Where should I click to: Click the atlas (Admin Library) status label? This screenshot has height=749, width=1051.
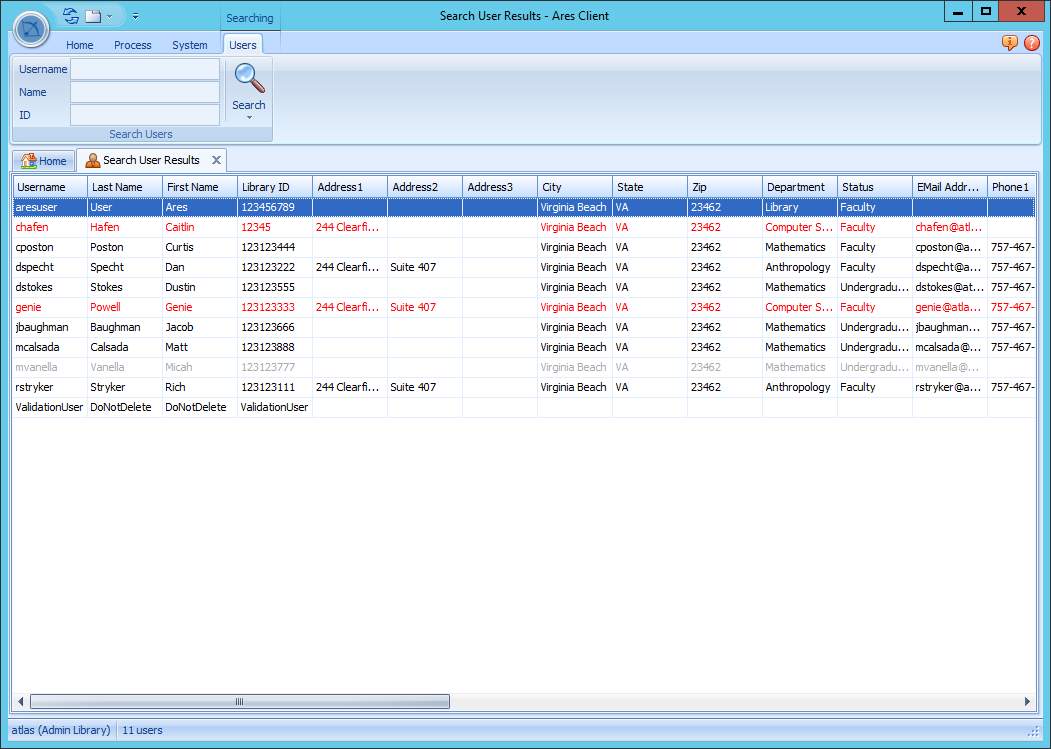tap(61, 730)
